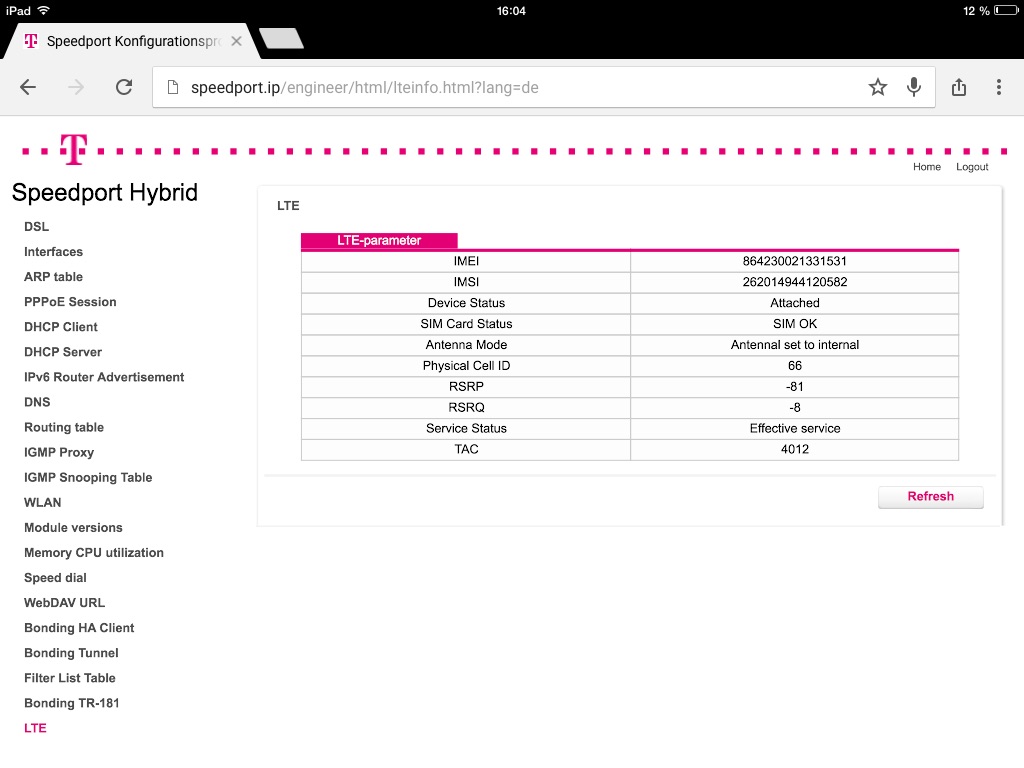Close the Speedport Konfigurationsprogramm tab

pos(236,41)
